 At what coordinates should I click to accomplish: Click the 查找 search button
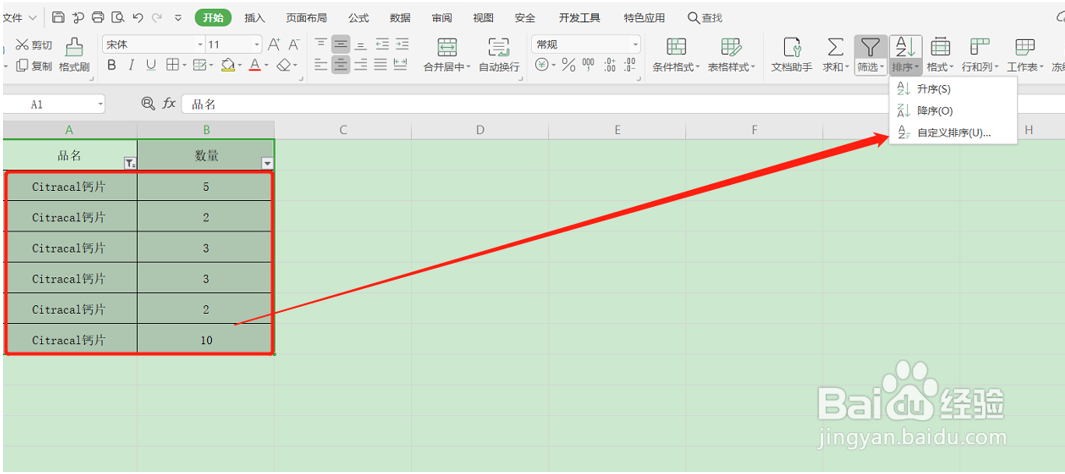(x=705, y=18)
